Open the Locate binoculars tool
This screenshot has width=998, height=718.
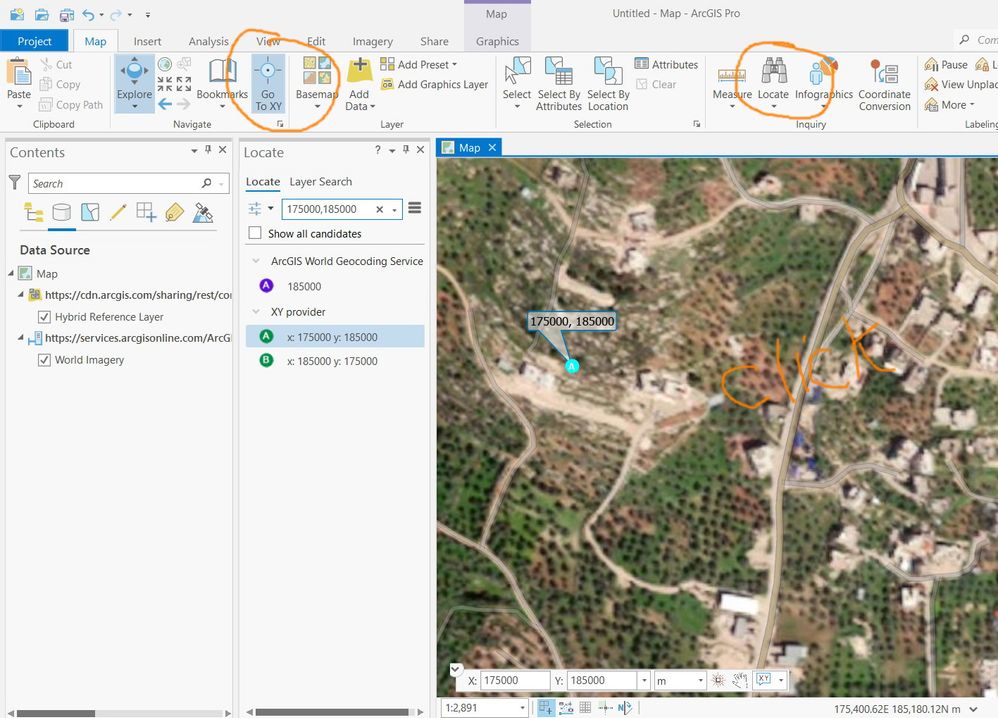pos(773,82)
